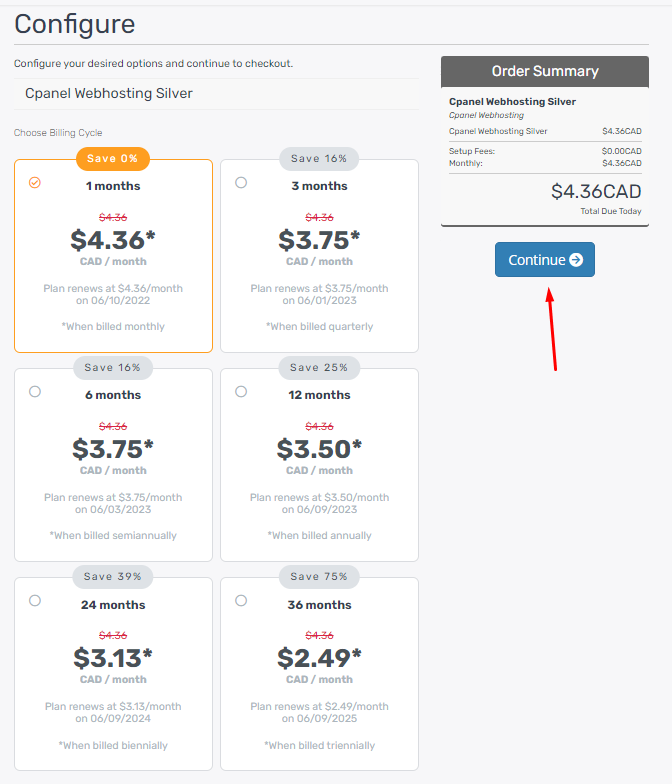Screen dimensions: 672x784
Task: Click '*When billed monthly' text
Action: click(113, 326)
